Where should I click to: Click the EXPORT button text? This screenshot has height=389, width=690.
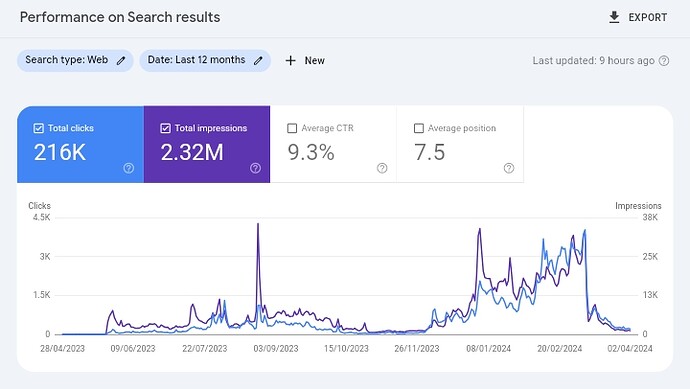click(647, 18)
